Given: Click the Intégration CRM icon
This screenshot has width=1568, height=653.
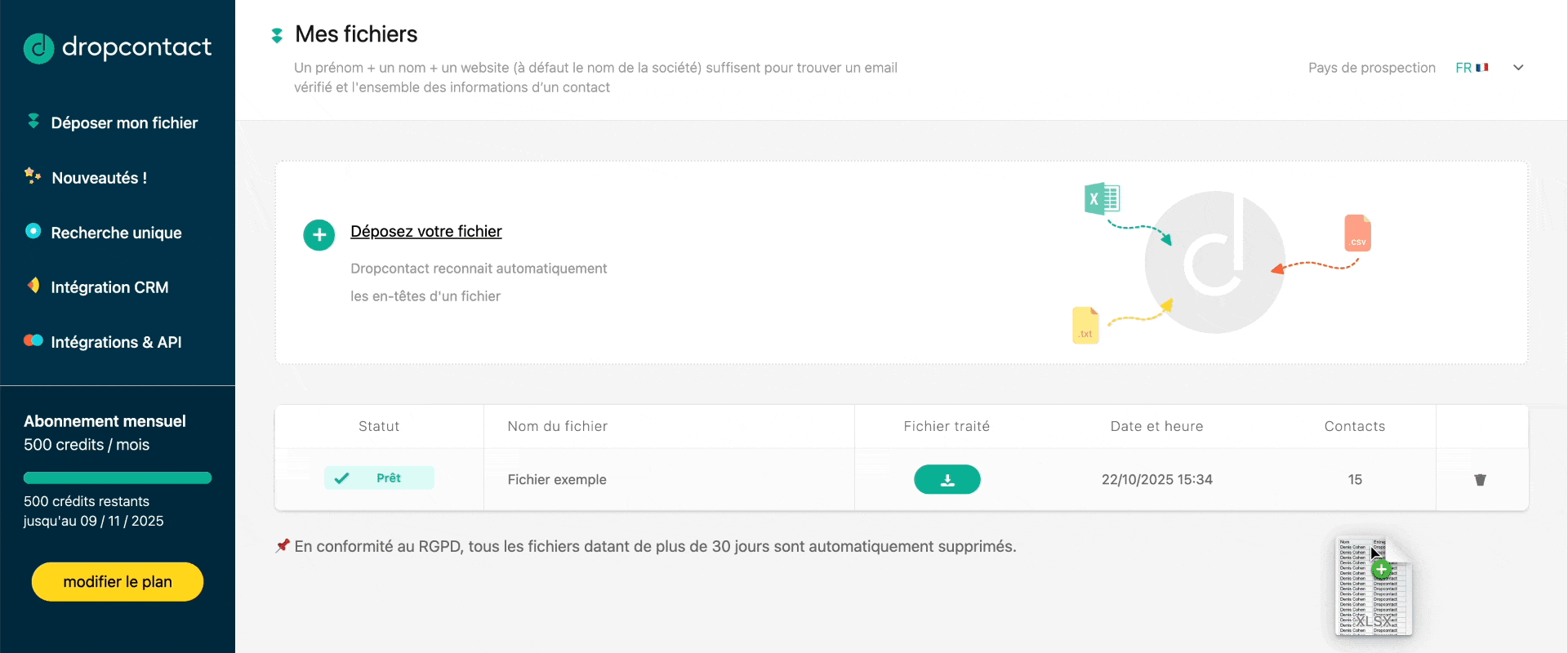Looking at the screenshot, I should point(33,285).
